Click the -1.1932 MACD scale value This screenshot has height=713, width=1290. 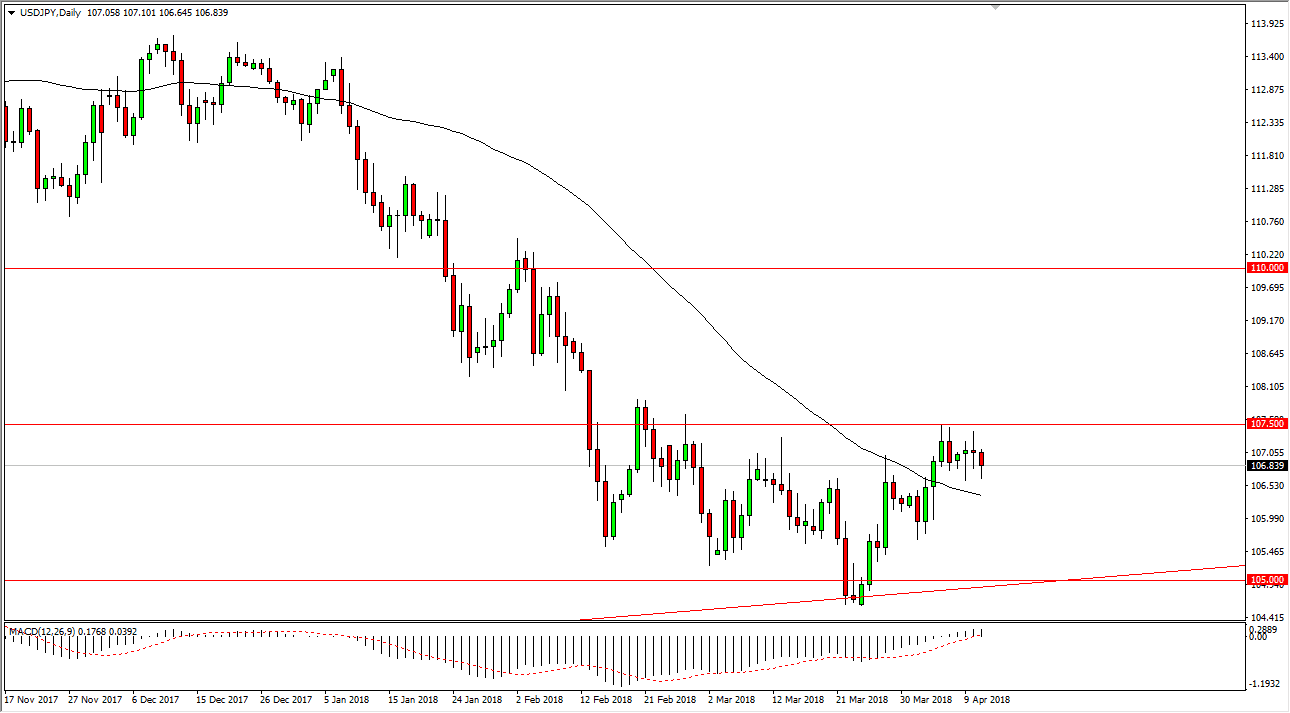point(1267,685)
